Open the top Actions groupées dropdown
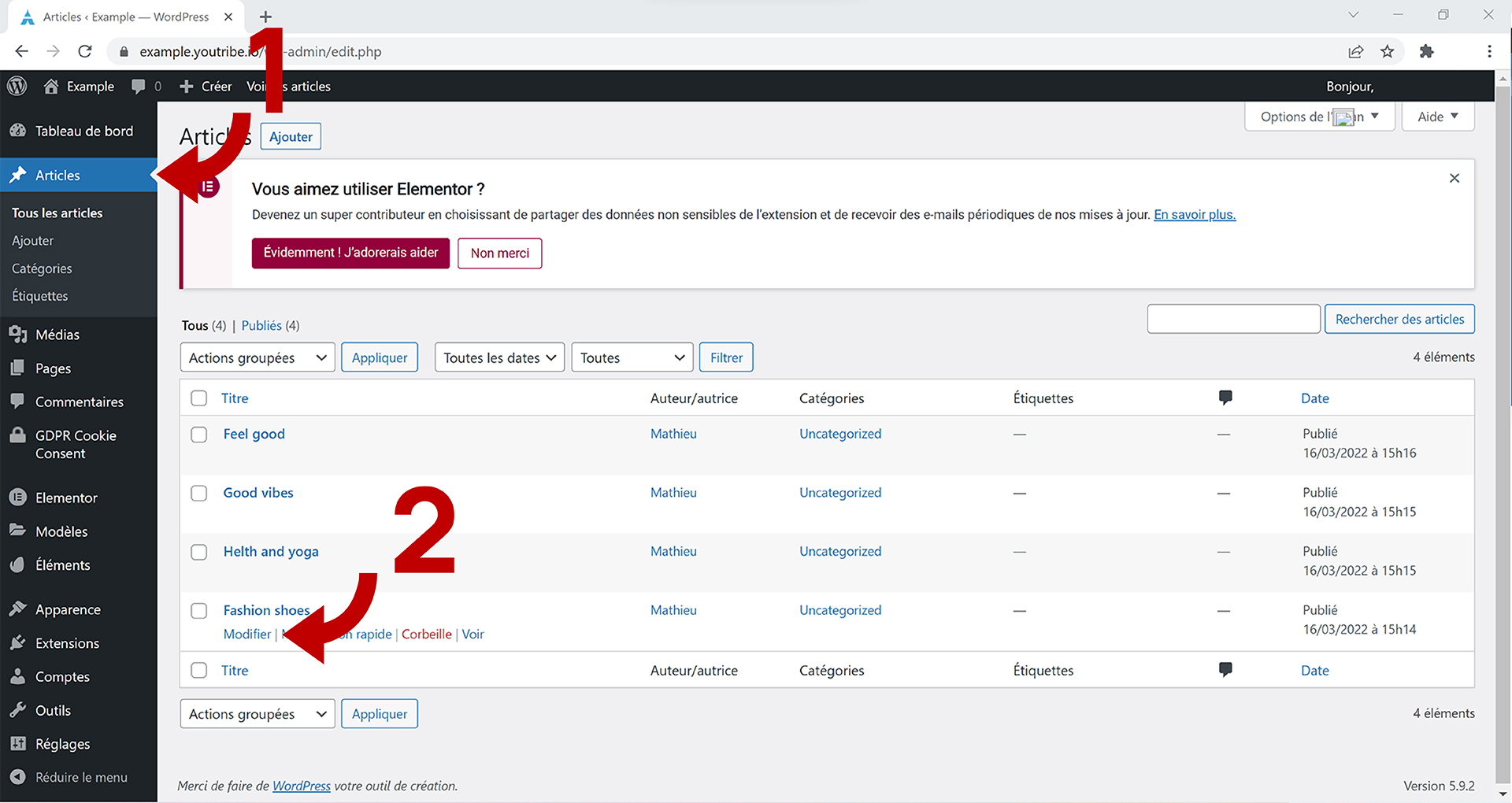Screen dimensions: 1512x803 pos(257,357)
